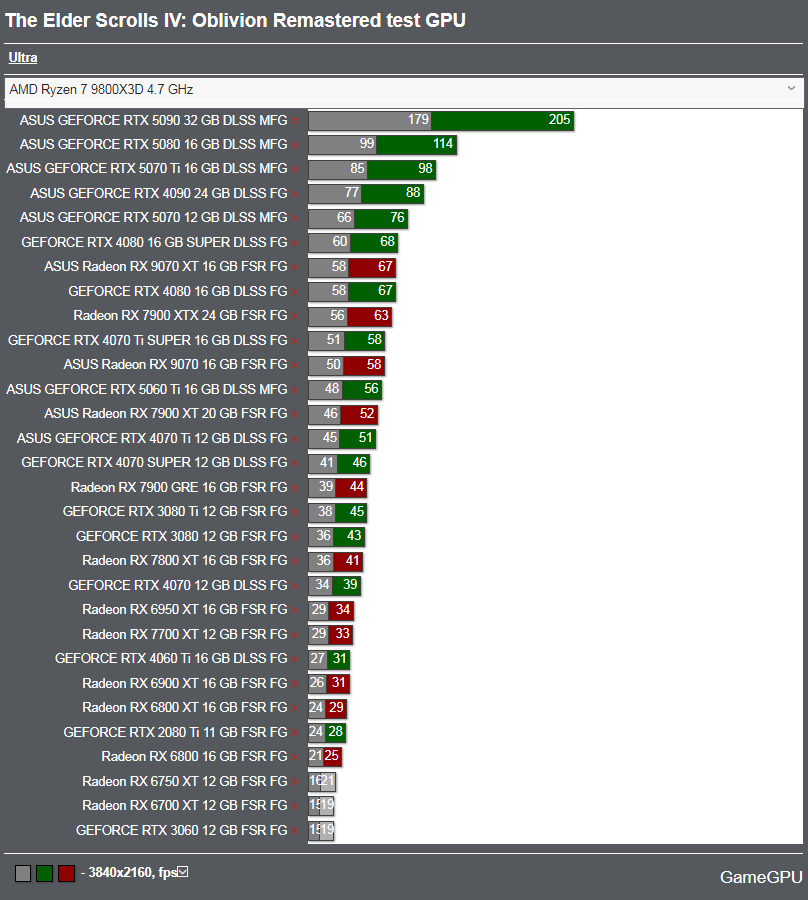Click the "ASUS GEFORCE RTX 5090 32 GB DLSS MFG" label
The width and height of the screenshot is (808, 900).
(153, 121)
